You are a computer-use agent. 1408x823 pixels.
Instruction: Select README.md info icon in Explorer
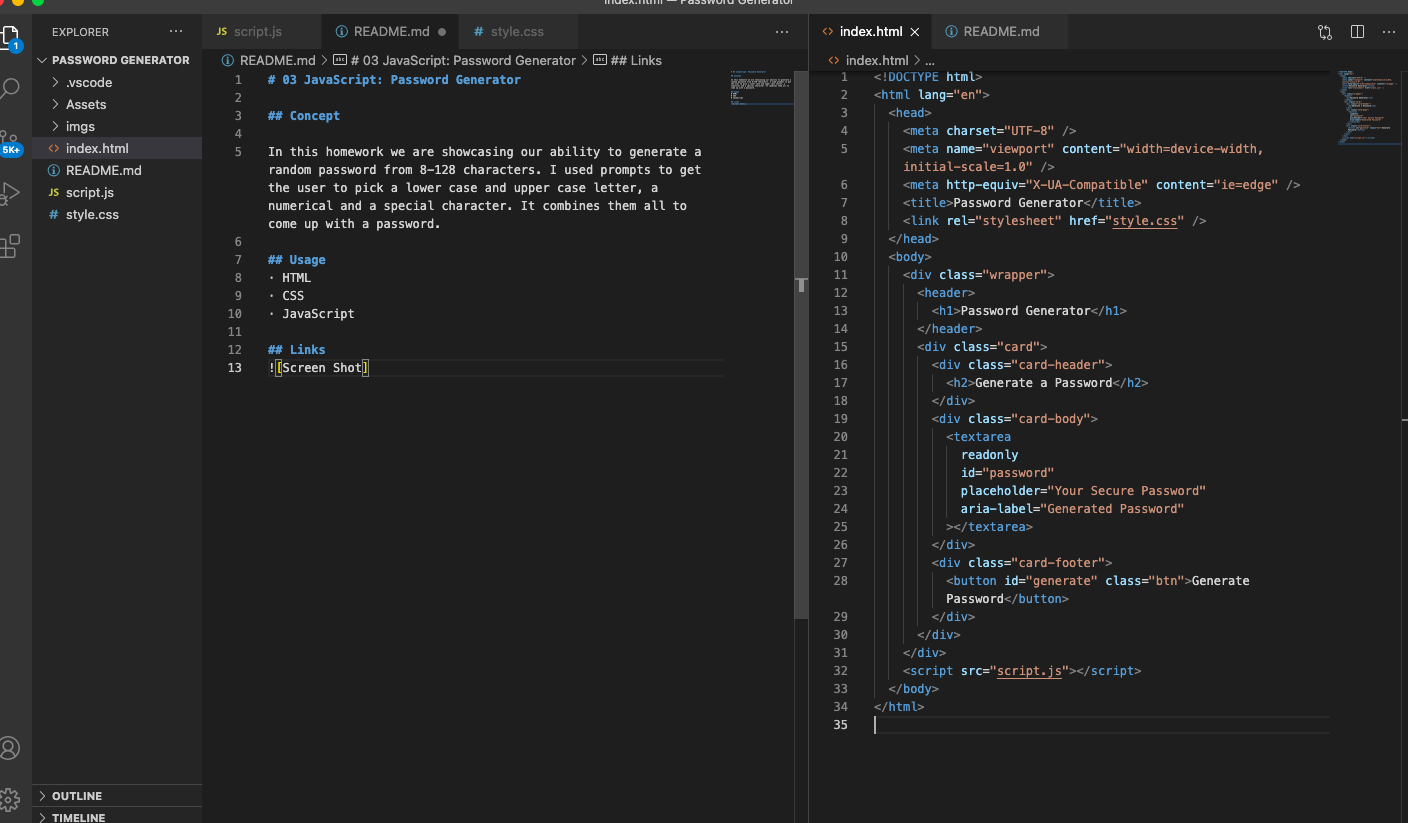pyautogui.click(x=54, y=170)
